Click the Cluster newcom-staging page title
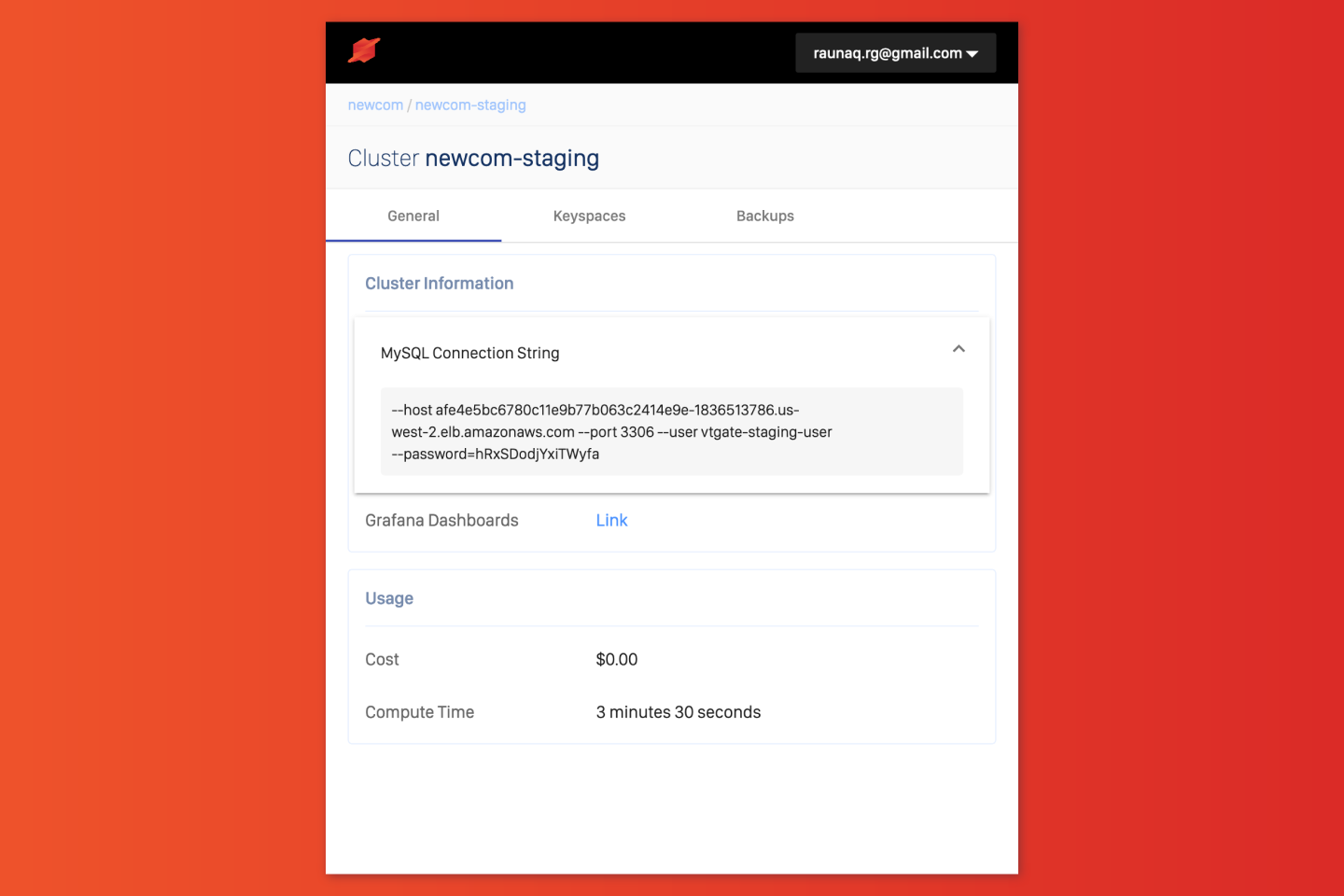This screenshot has height=896, width=1344. (473, 159)
